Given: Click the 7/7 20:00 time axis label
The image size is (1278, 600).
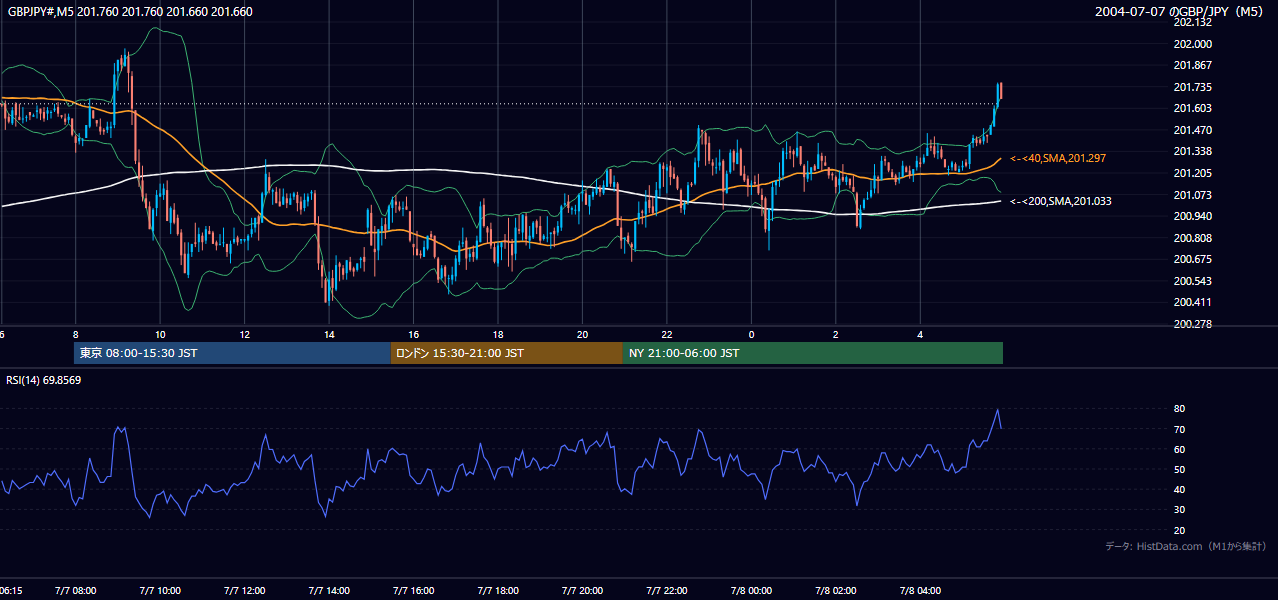Looking at the screenshot, I should click(583, 590).
